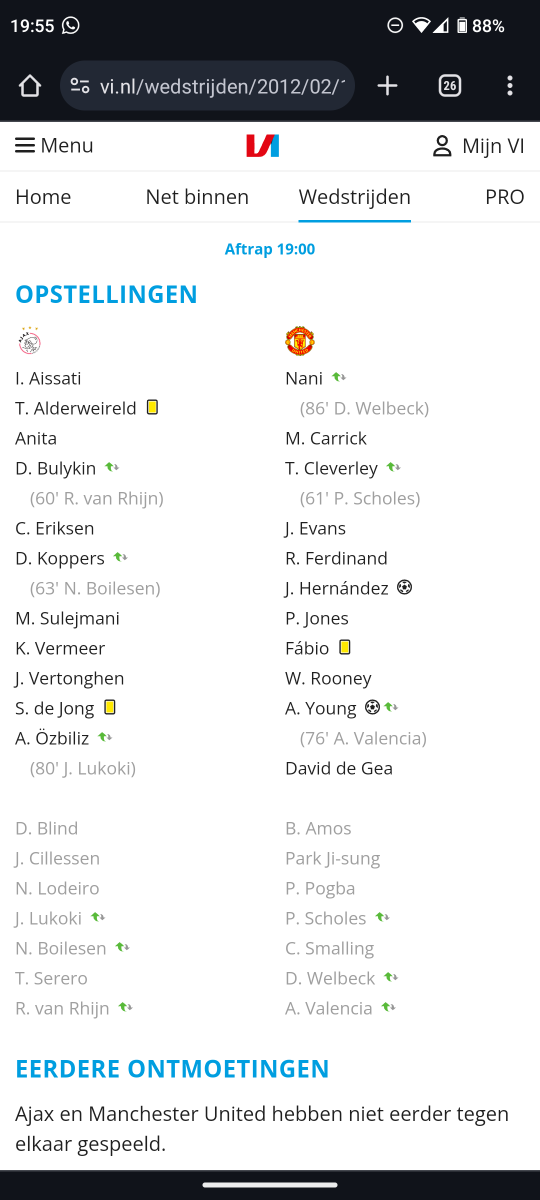
Task: Open the tab switcher showing 26 tabs
Action: [449, 86]
